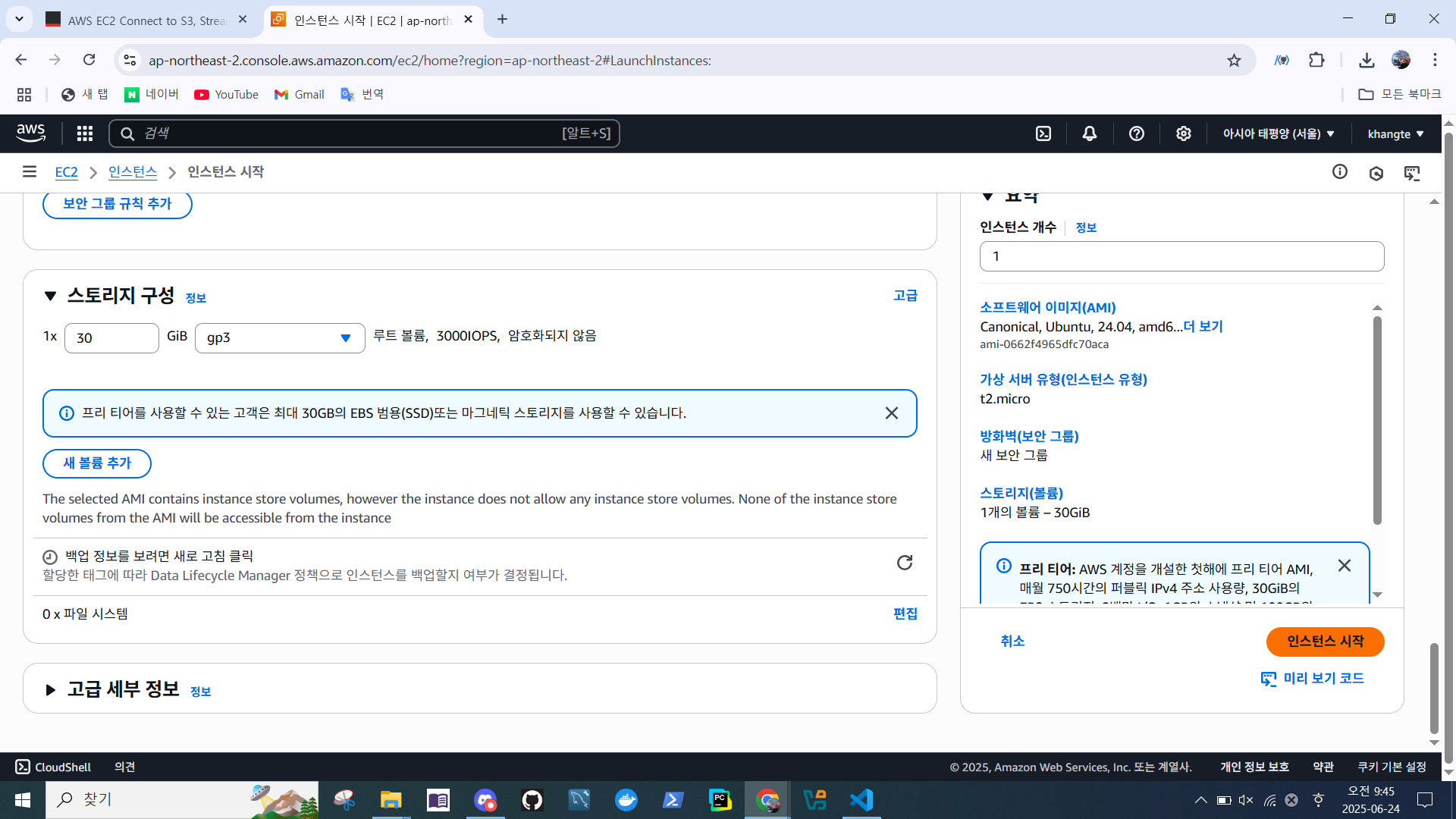Screen dimensions: 1456x819
Task: Click the backup info refresh icon
Action: coord(905,563)
